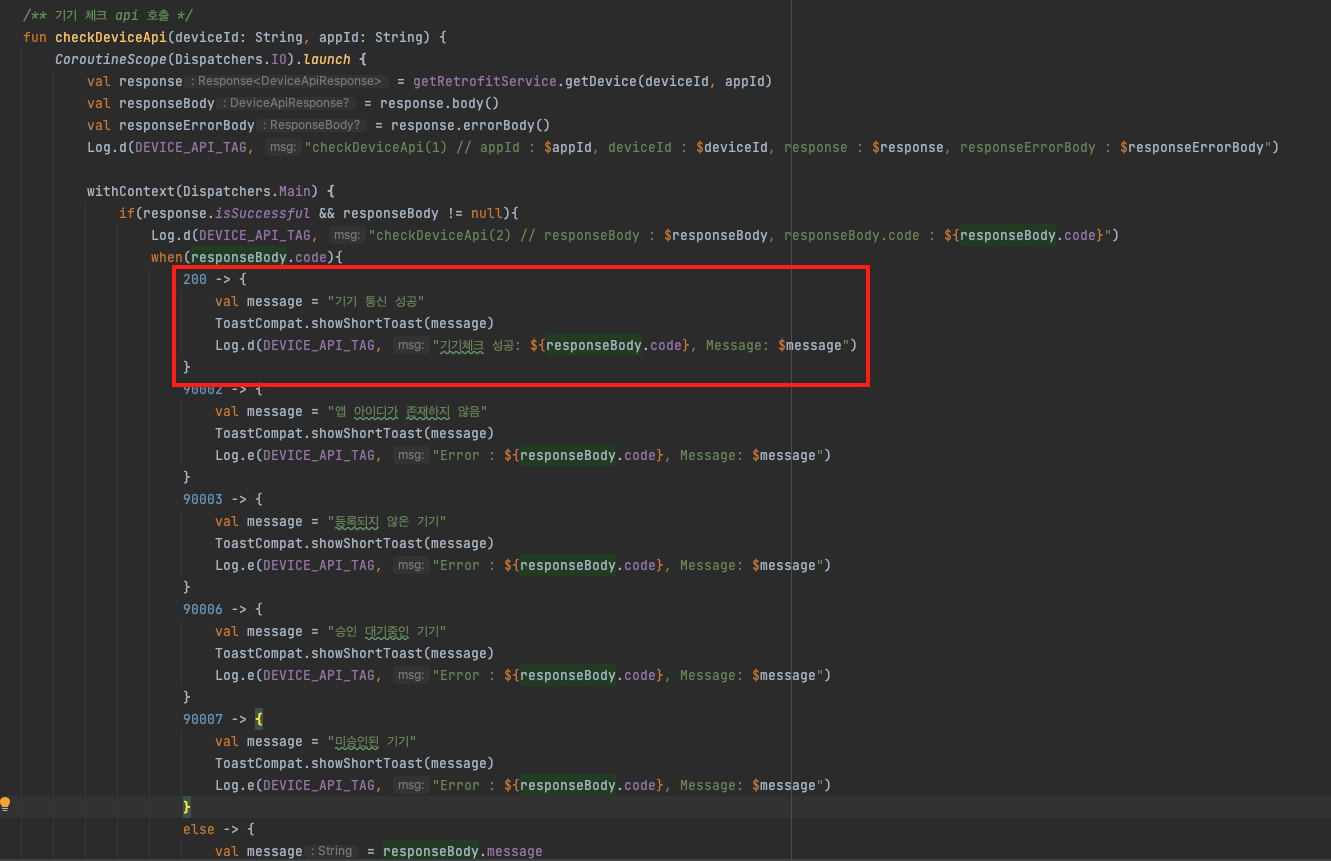Click the "기기 통신 성공" string literal
This screenshot has height=861, width=1331.
click(376, 301)
